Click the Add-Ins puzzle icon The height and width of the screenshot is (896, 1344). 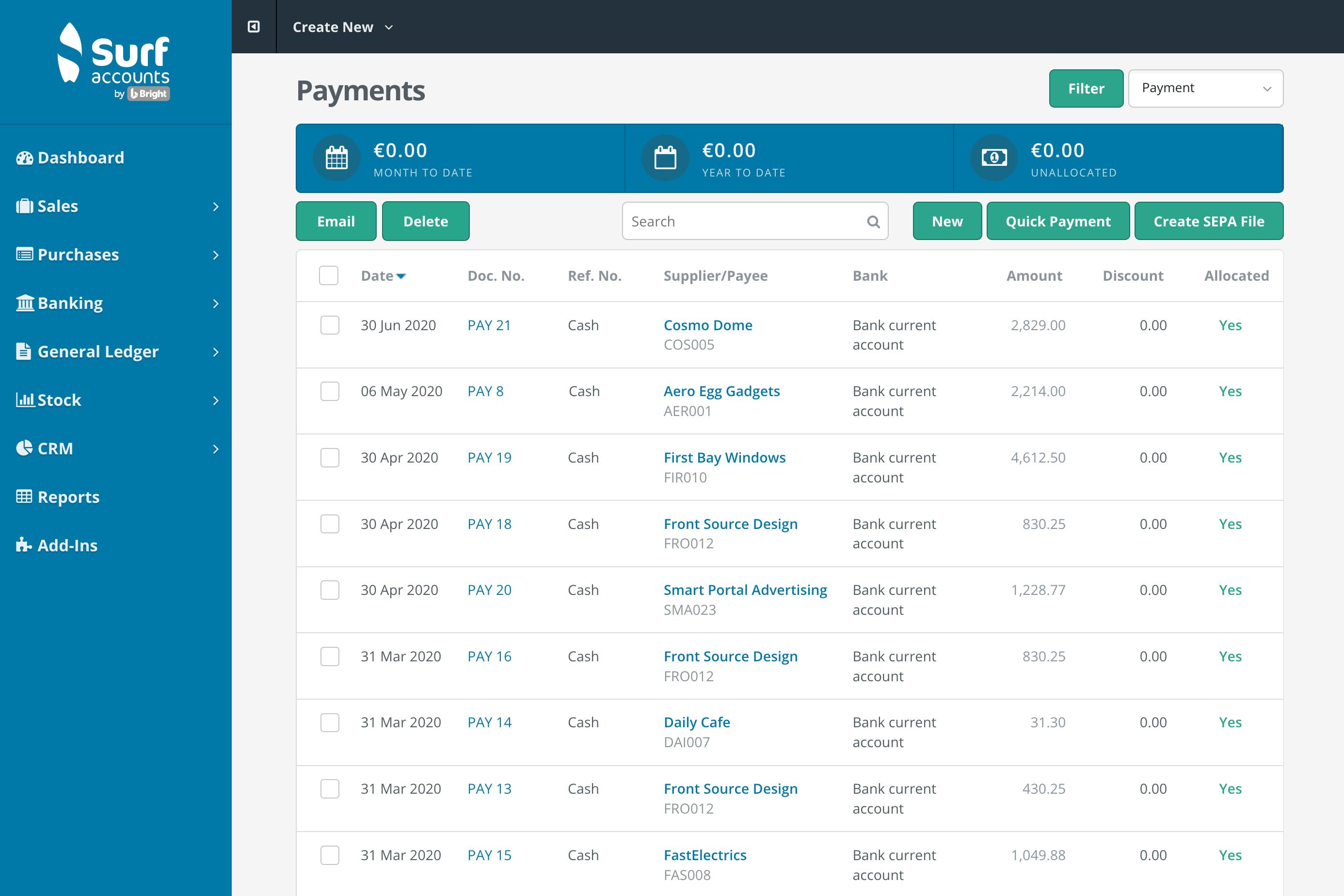[24, 545]
